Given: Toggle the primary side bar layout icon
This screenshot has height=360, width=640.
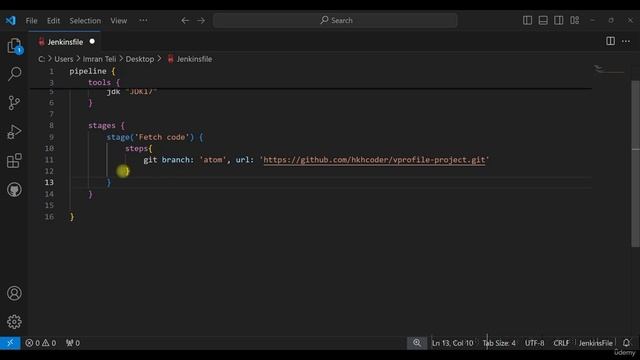Looking at the screenshot, I should click(527, 20).
